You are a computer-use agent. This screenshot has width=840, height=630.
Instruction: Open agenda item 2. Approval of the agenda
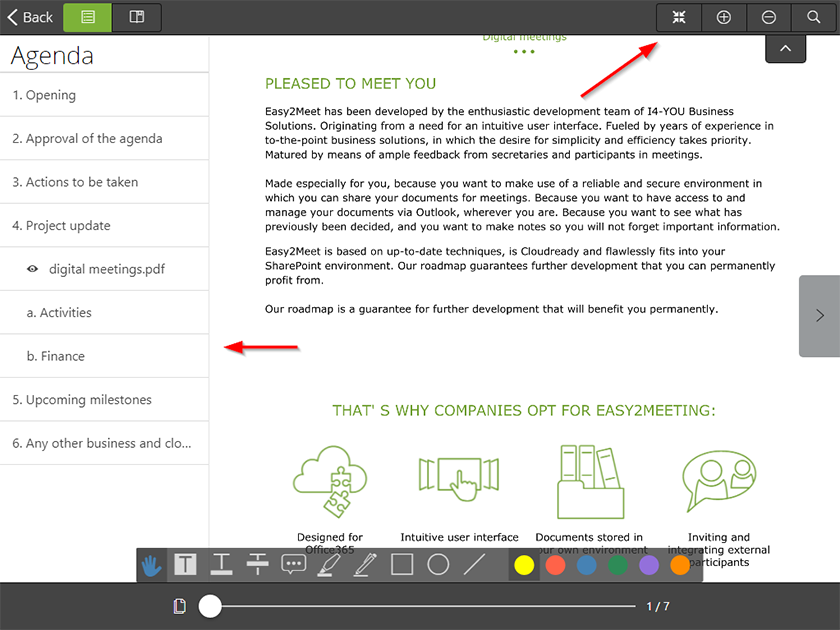[104, 138]
